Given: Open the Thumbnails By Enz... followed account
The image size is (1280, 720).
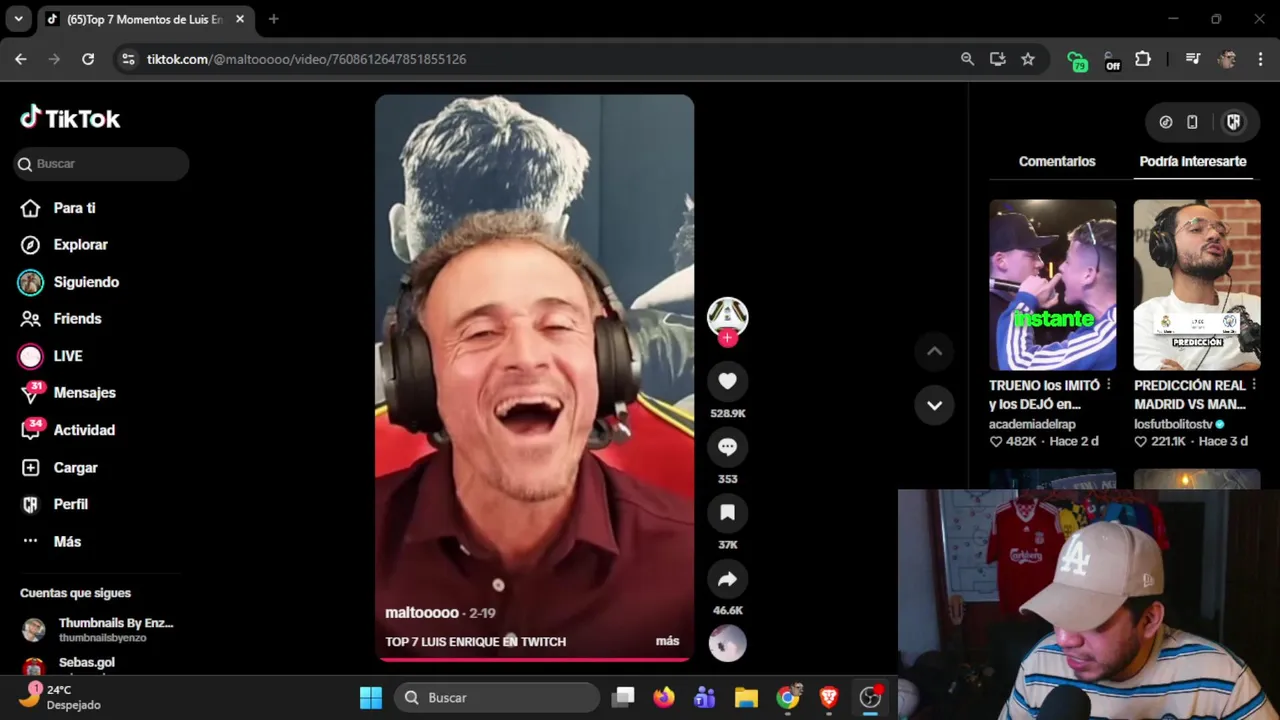Looking at the screenshot, I should [x=97, y=629].
